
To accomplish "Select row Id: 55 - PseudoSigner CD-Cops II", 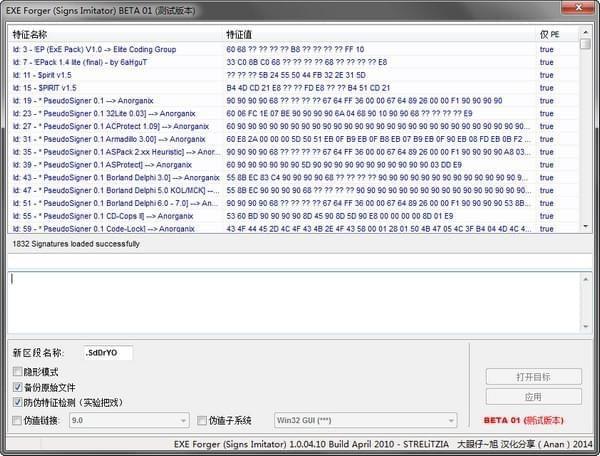I will (293, 216).
